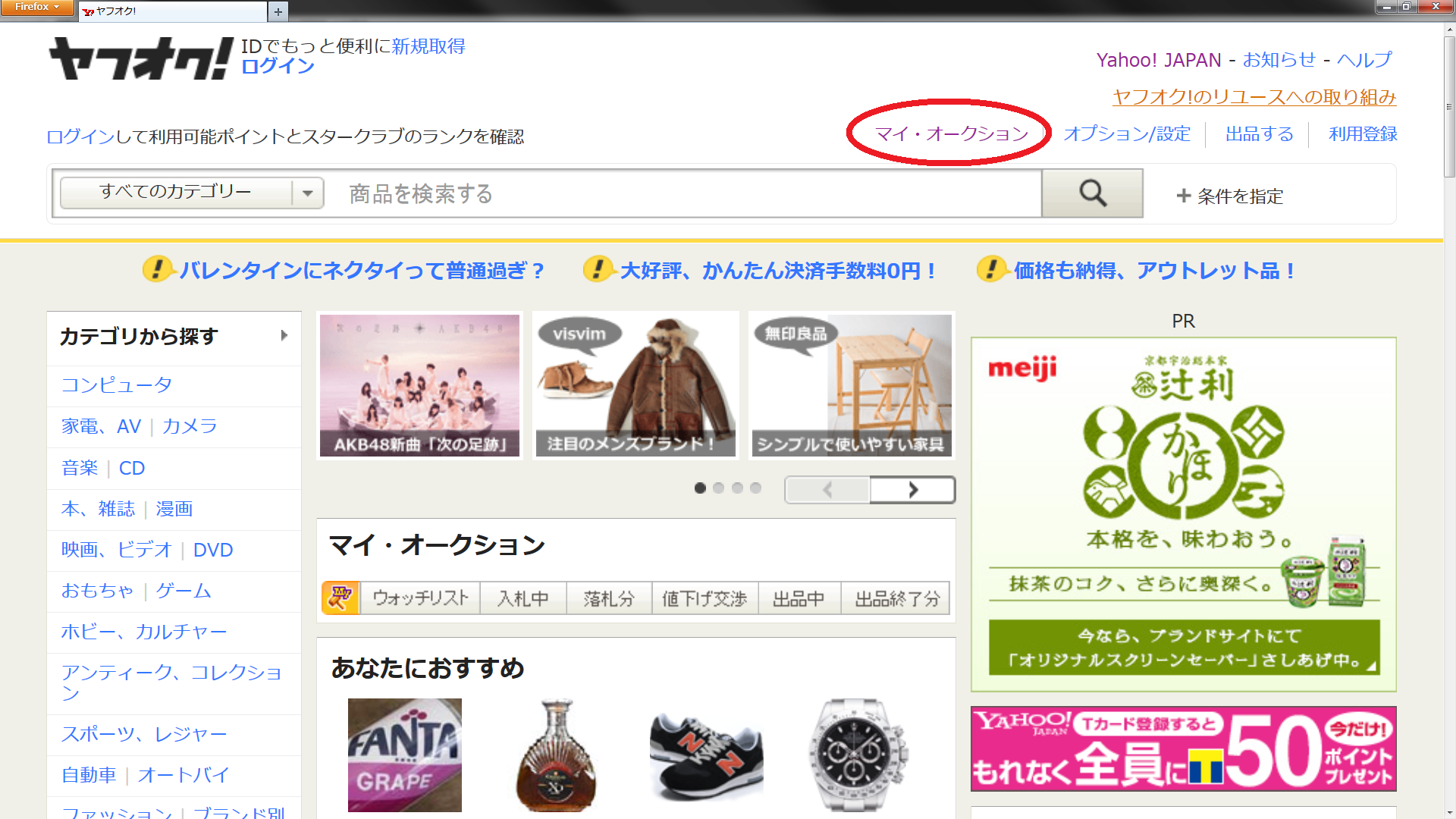
Task: Click the 新規取得 link
Action: 428,46
